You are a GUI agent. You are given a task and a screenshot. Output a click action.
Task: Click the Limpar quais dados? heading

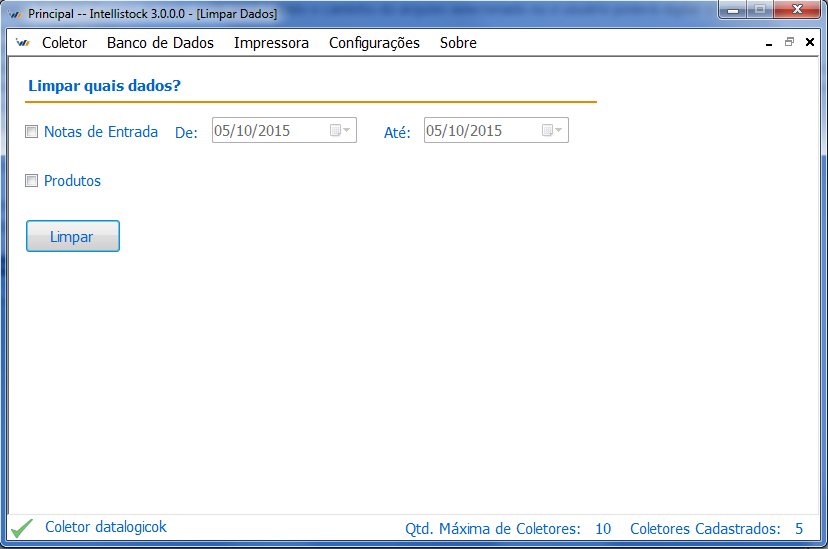point(104,86)
